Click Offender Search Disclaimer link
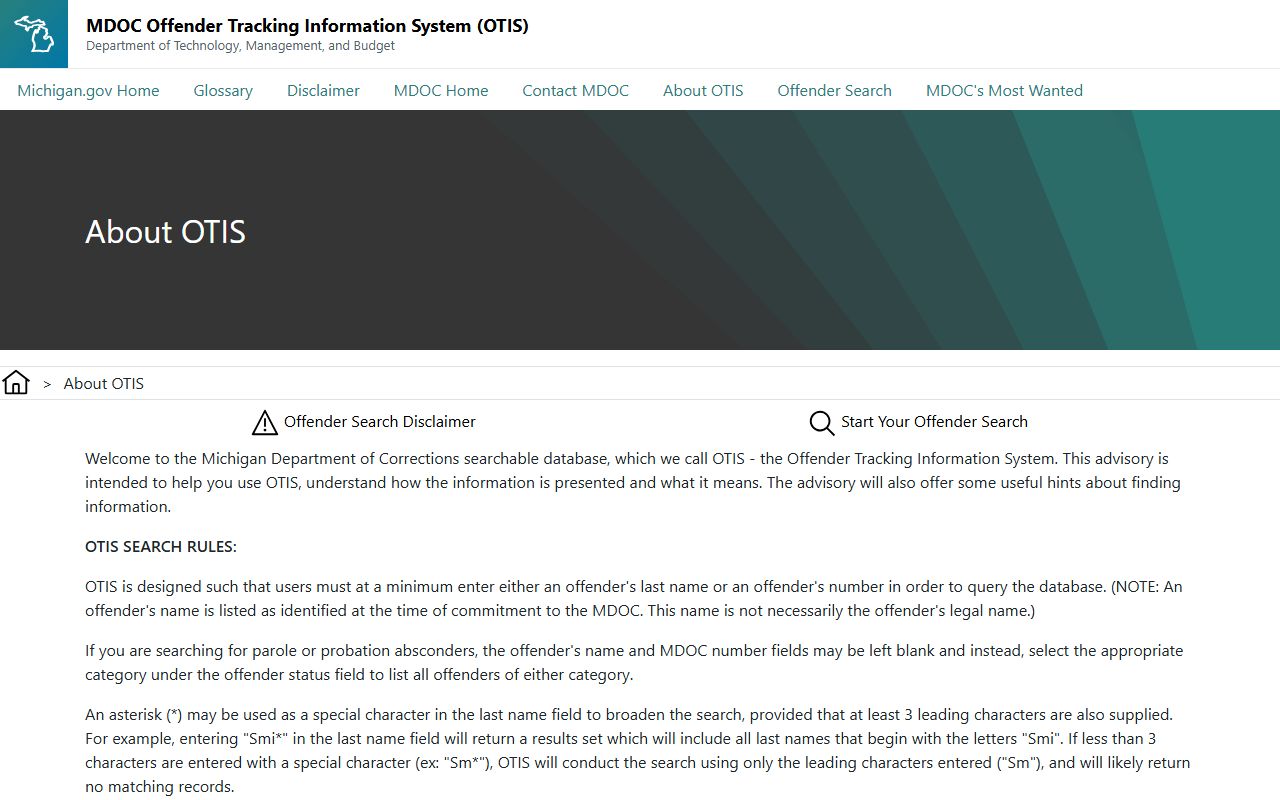 380,422
